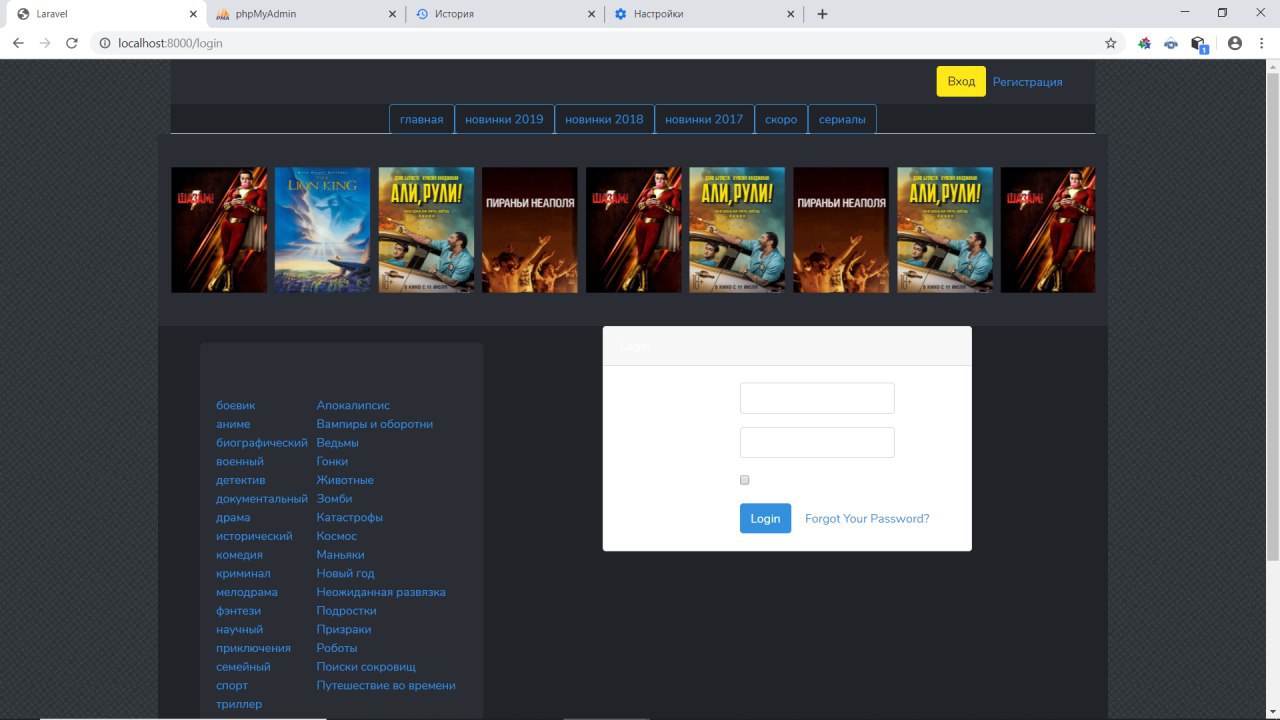Open the боевик genre link
The image size is (1280, 720).
click(x=235, y=406)
